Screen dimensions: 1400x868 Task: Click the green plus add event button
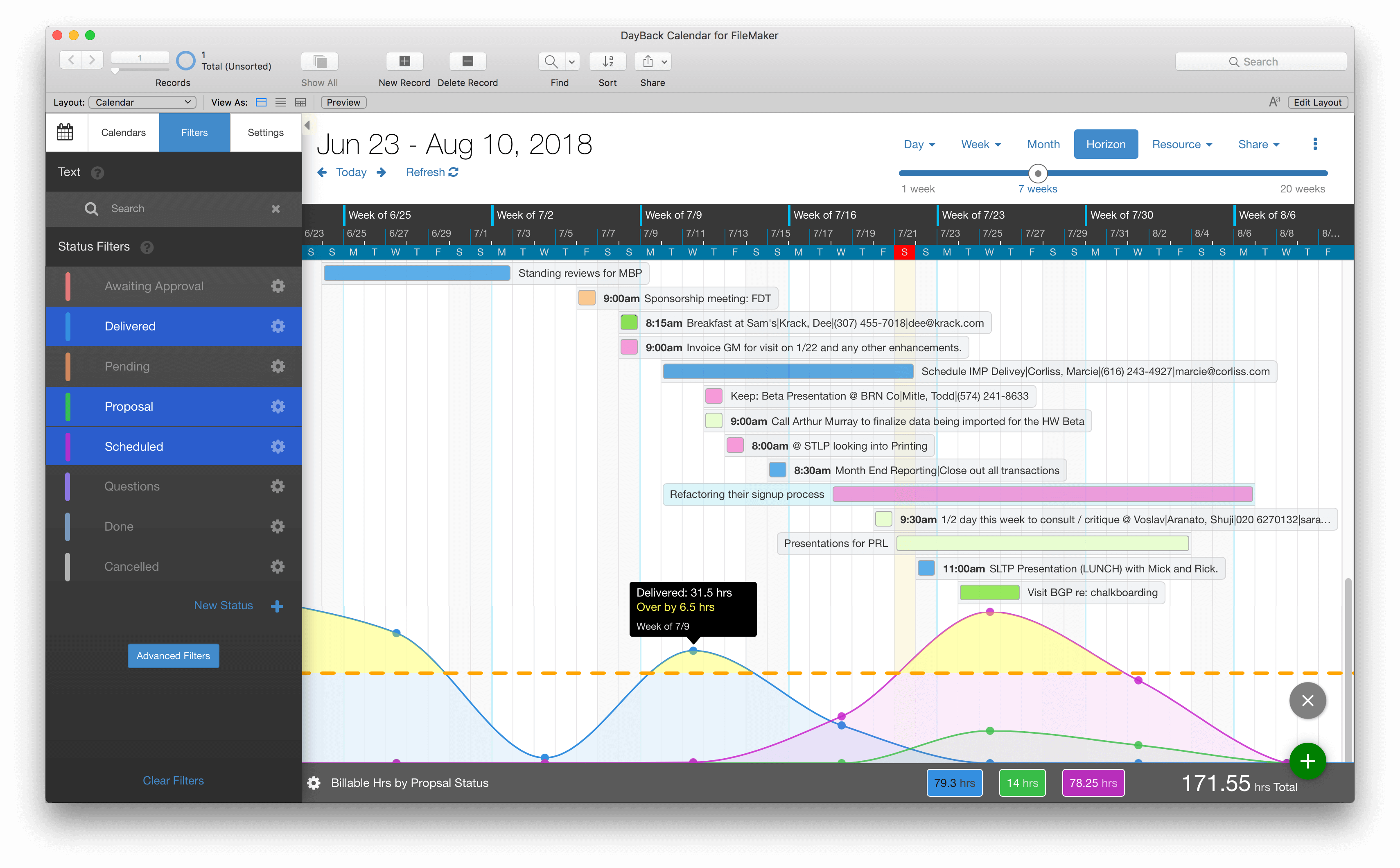pyautogui.click(x=1307, y=761)
